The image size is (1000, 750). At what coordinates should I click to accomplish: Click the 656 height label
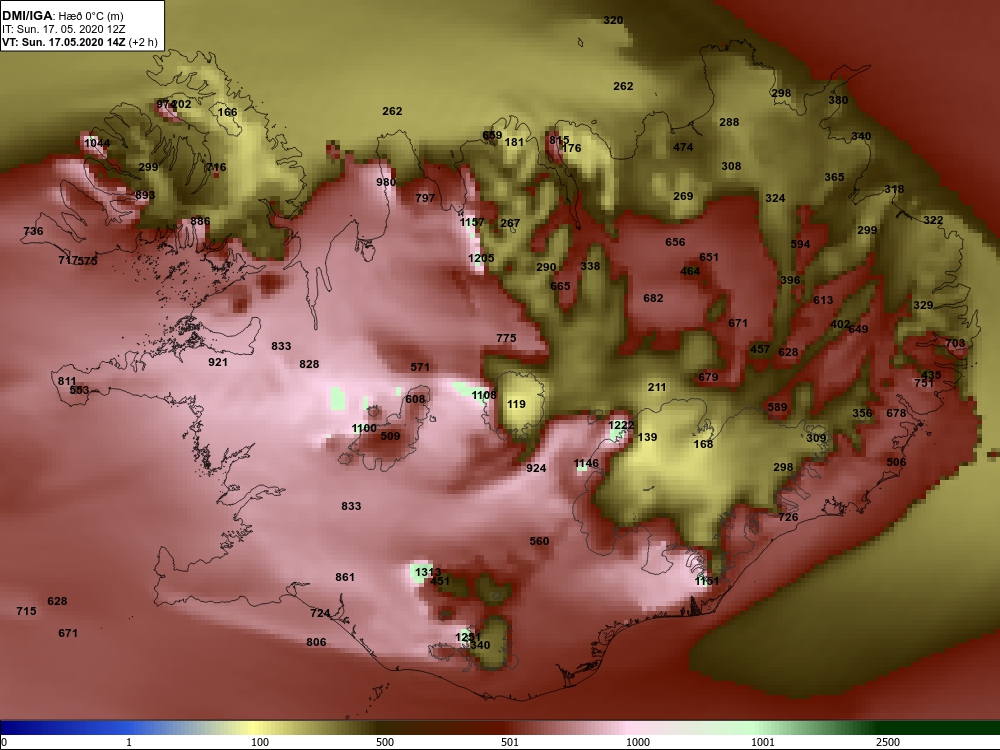675,242
